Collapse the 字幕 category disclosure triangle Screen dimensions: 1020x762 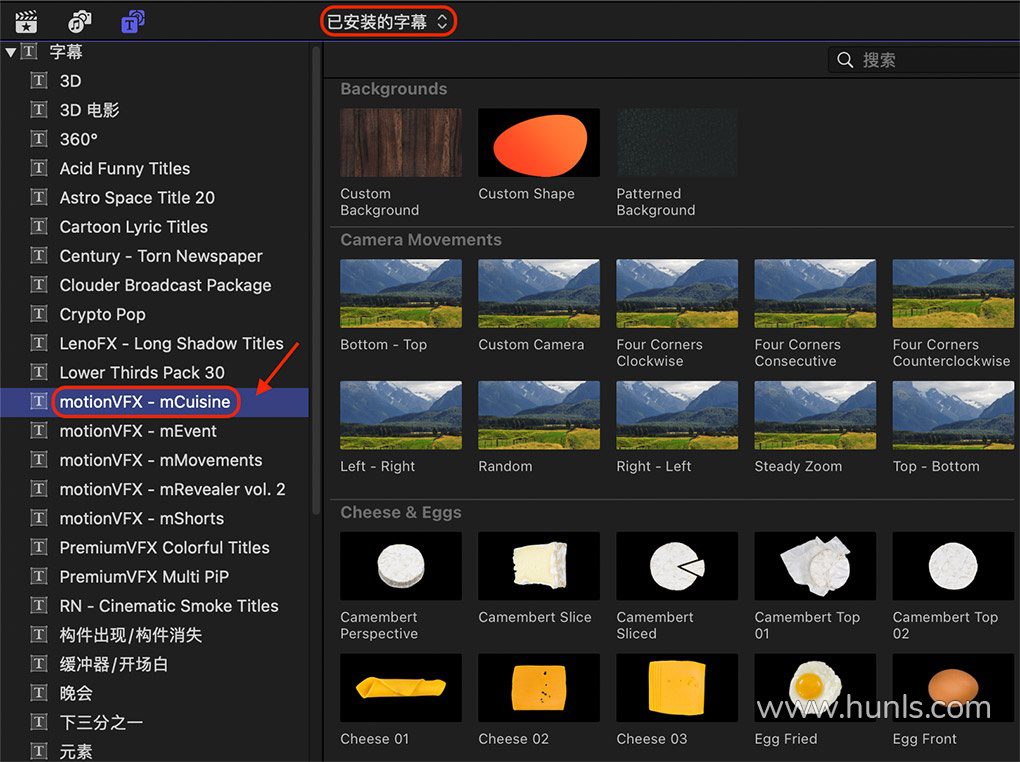[10, 52]
